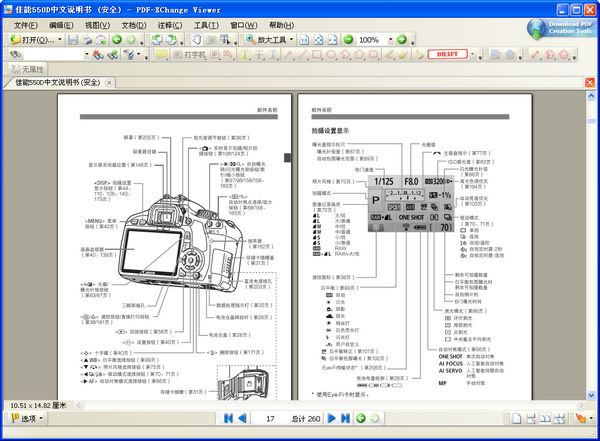Select the Arrow drawing tool
This screenshot has height=441, width=600.
tap(288, 55)
